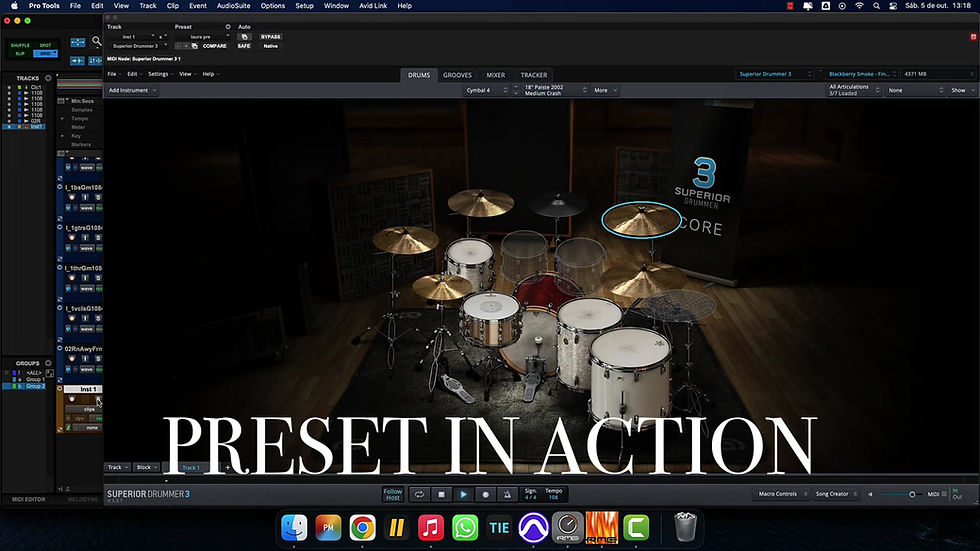Open the More dropdown

[604, 90]
